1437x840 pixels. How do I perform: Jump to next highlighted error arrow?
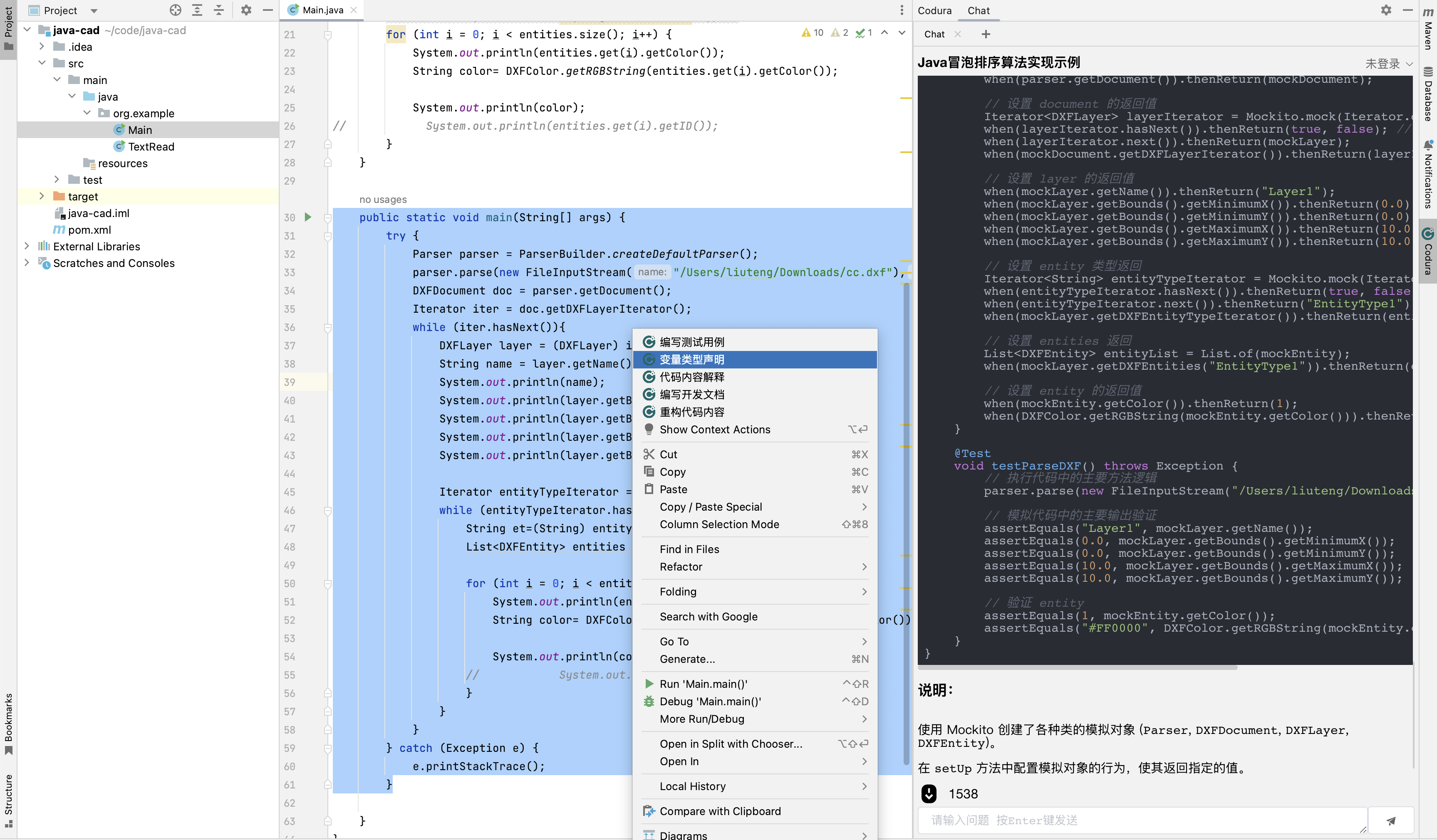(x=902, y=33)
